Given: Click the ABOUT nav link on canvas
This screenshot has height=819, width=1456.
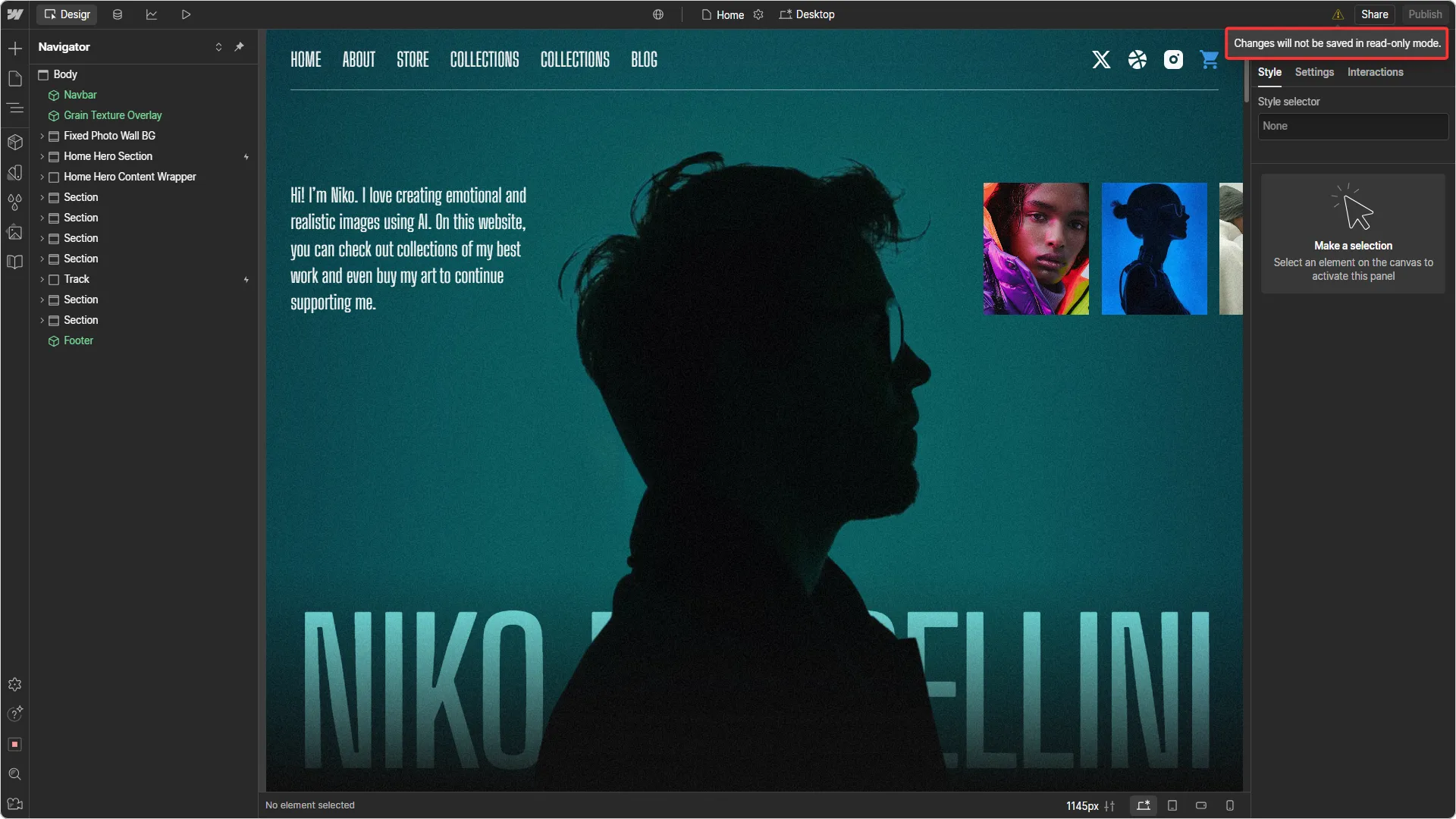Looking at the screenshot, I should 359,59.
